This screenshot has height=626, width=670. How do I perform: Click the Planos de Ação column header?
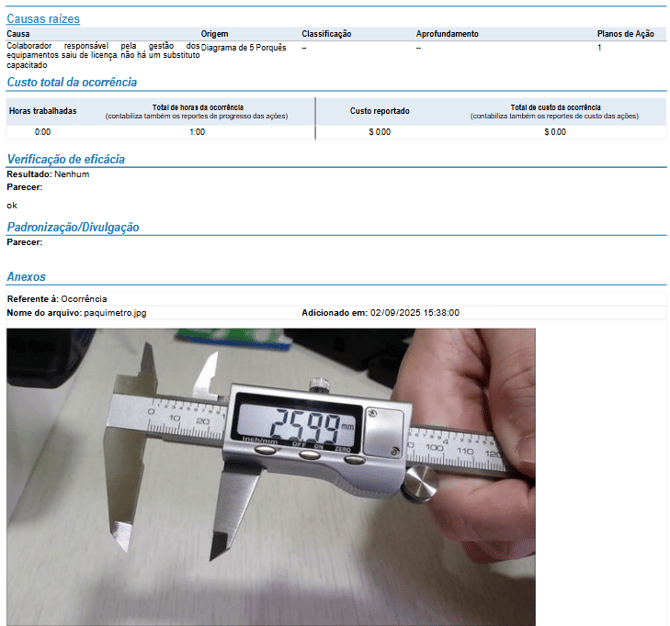625,34
